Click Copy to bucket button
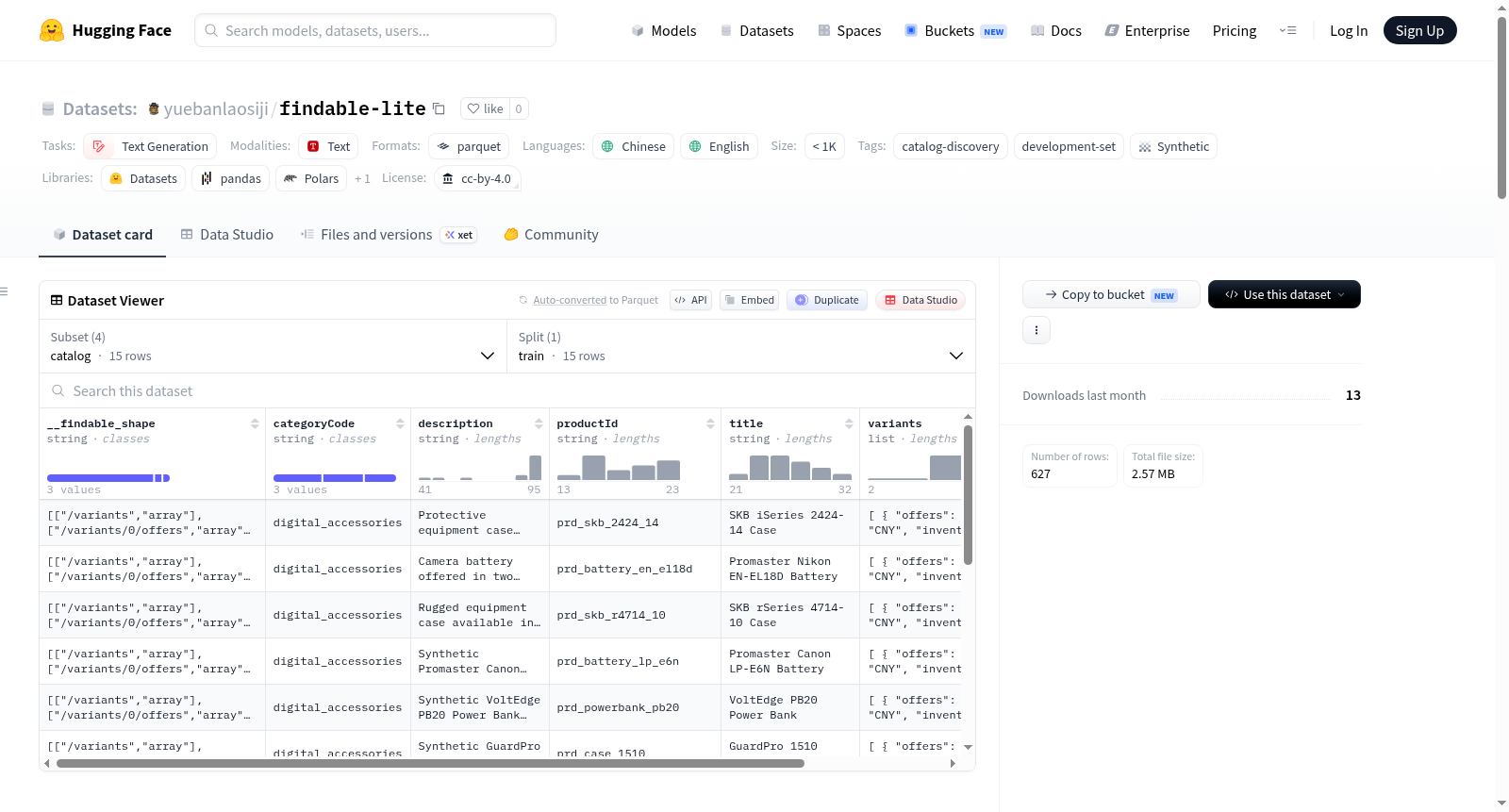The image size is (1509, 812). tap(1111, 294)
